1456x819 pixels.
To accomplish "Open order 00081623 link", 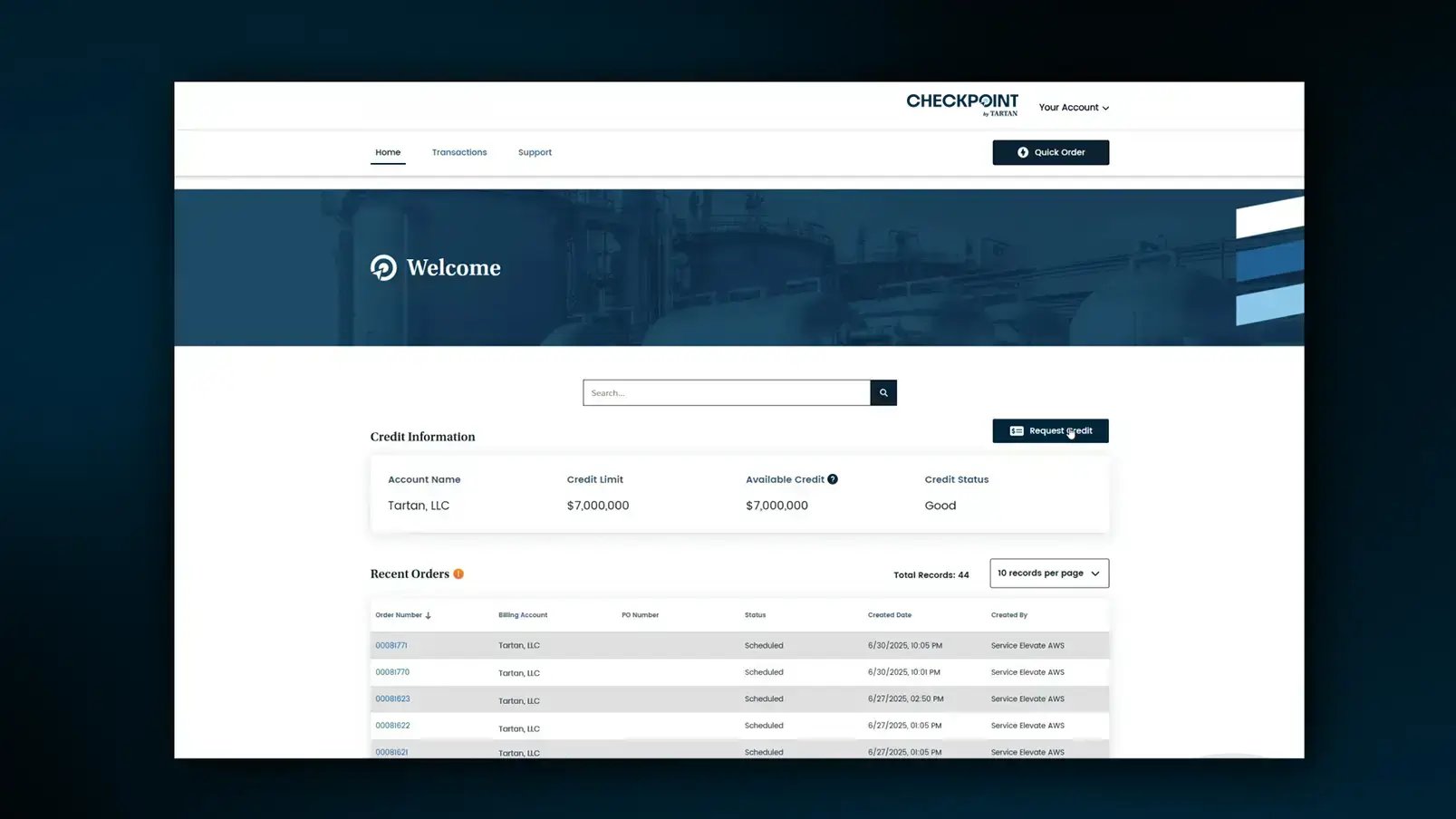I will (391, 699).
